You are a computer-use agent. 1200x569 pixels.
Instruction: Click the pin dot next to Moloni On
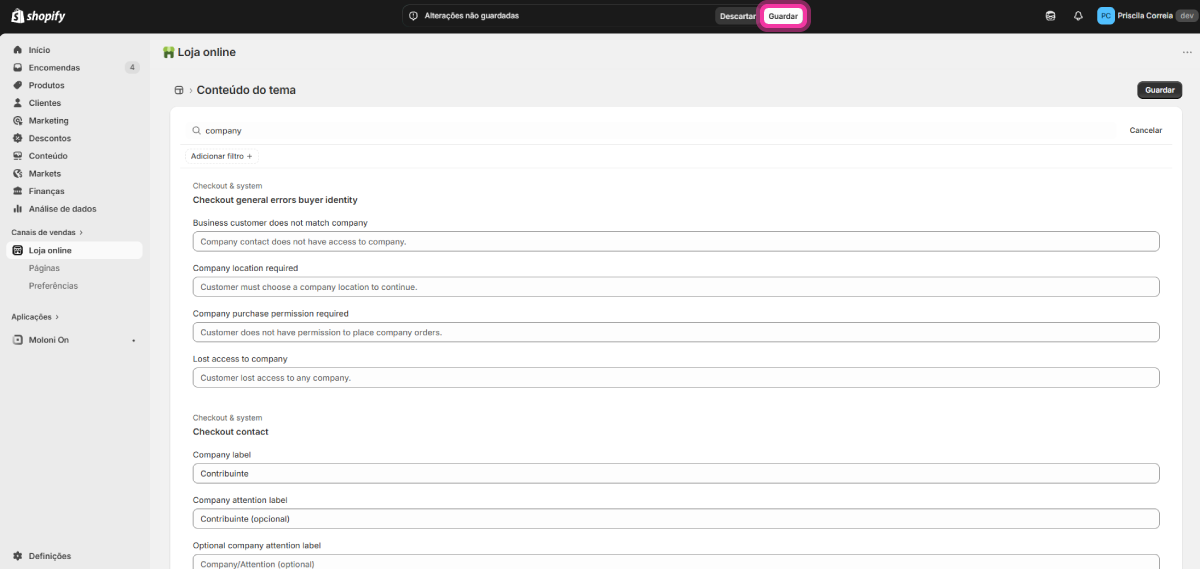click(134, 340)
